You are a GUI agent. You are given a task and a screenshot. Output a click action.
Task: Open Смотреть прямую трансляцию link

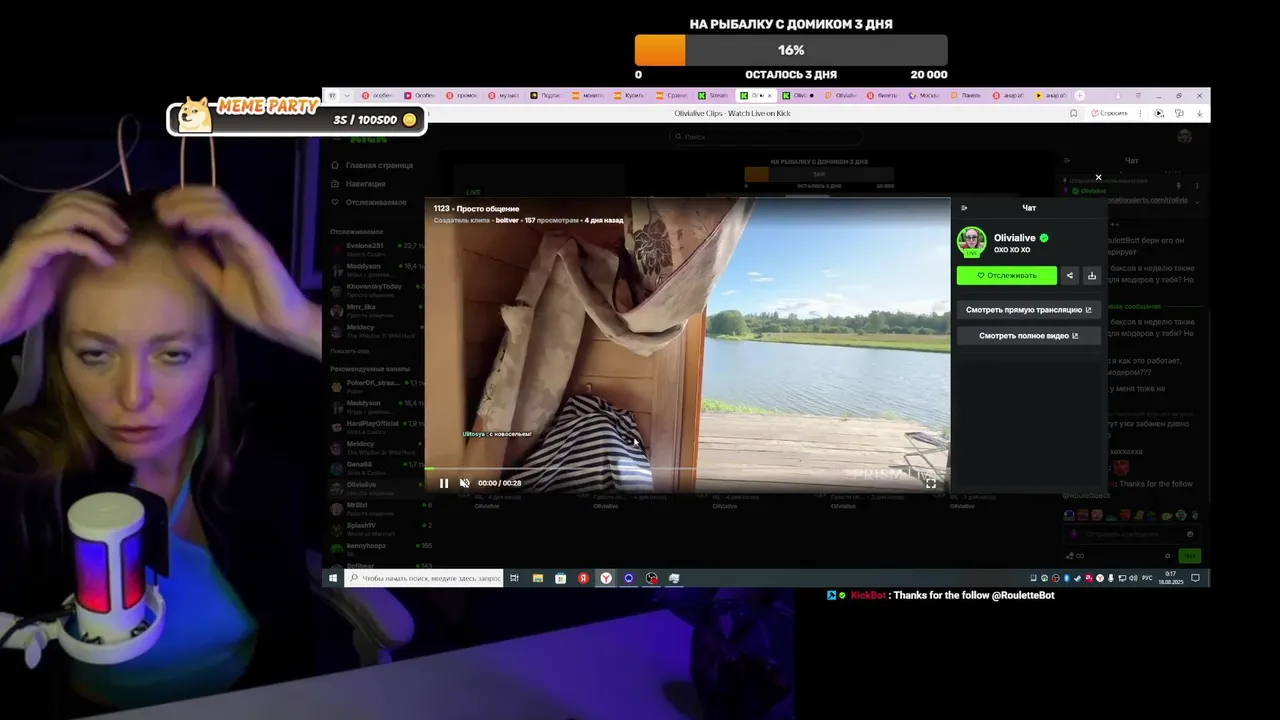coord(1029,310)
